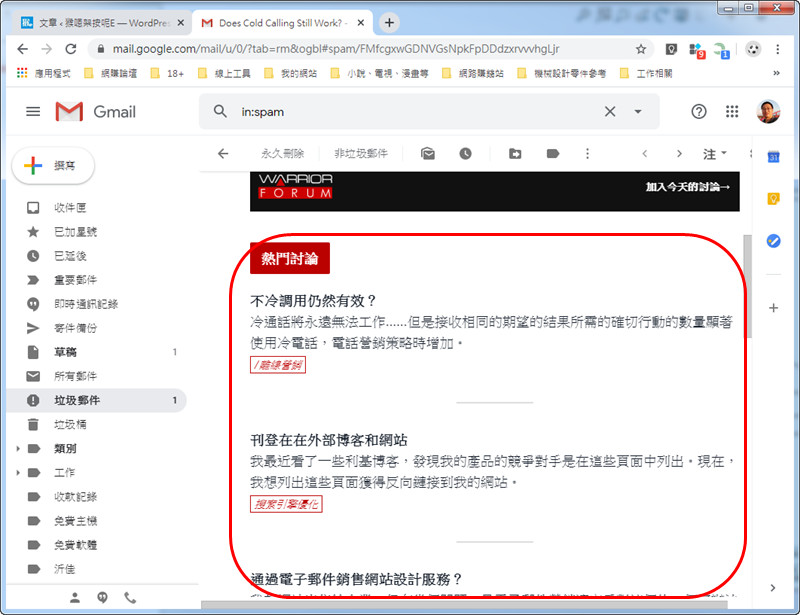Click the 加入今天的討論 banner link

(687, 187)
